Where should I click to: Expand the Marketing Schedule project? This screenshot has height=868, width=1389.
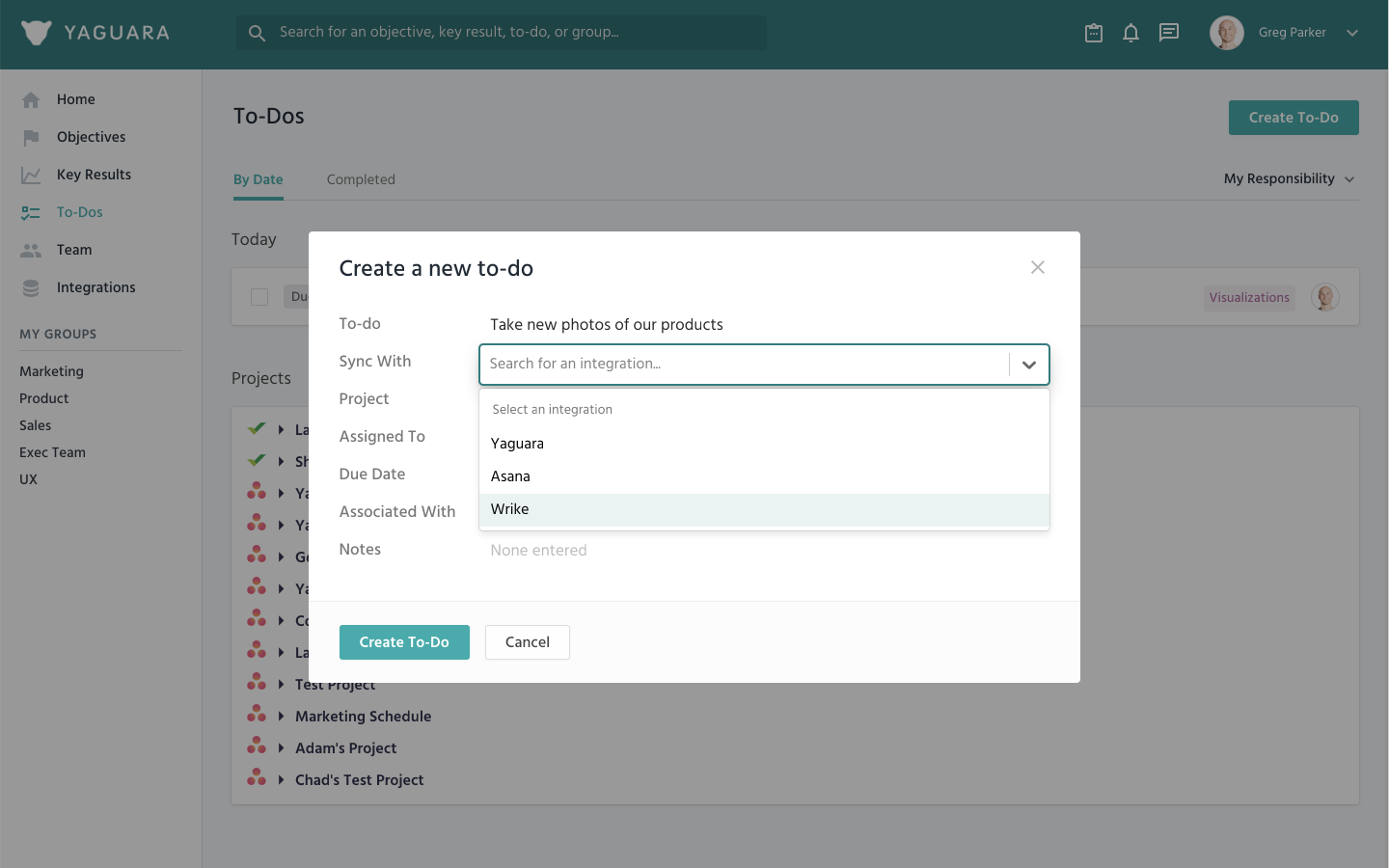tap(281, 716)
